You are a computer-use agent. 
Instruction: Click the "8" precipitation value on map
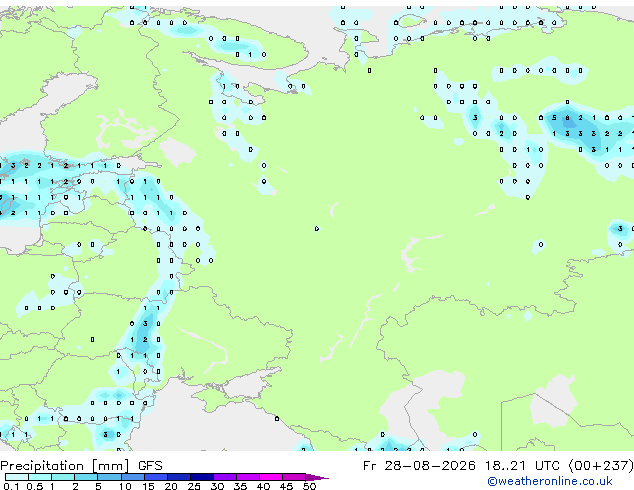(x=567, y=118)
